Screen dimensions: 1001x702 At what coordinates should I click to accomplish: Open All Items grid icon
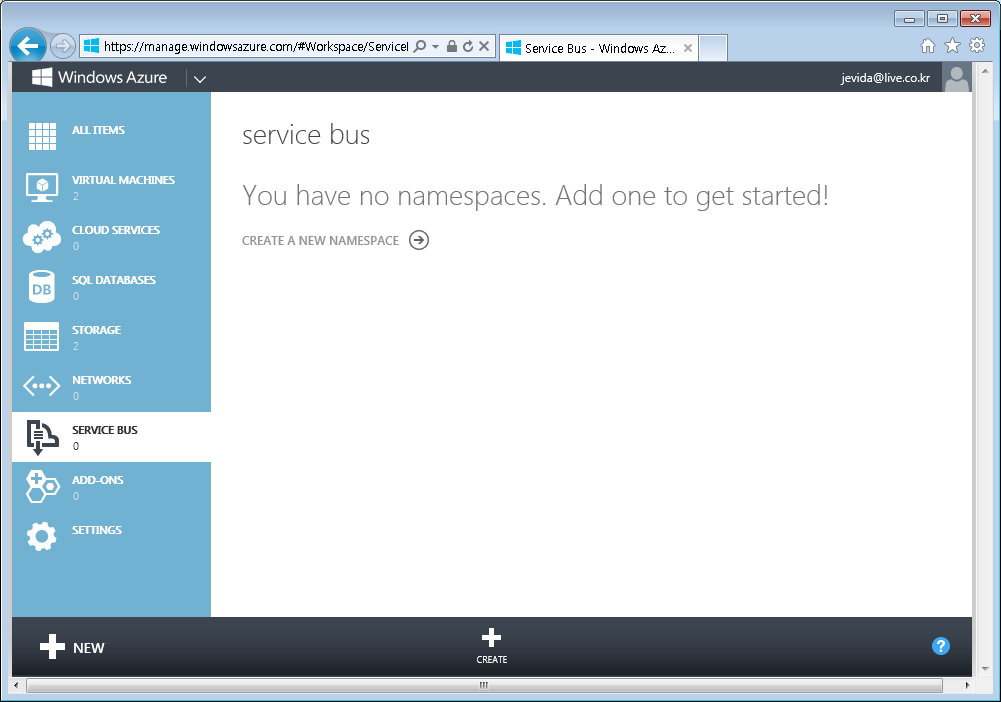[42, 137]
